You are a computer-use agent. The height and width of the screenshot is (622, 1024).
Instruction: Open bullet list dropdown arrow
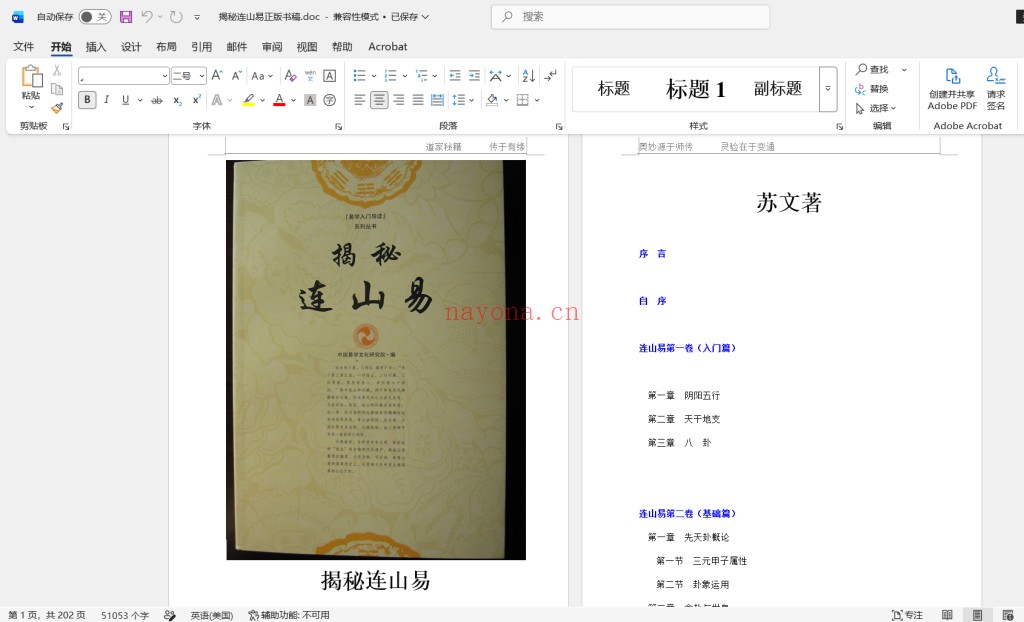coord(374,76)
